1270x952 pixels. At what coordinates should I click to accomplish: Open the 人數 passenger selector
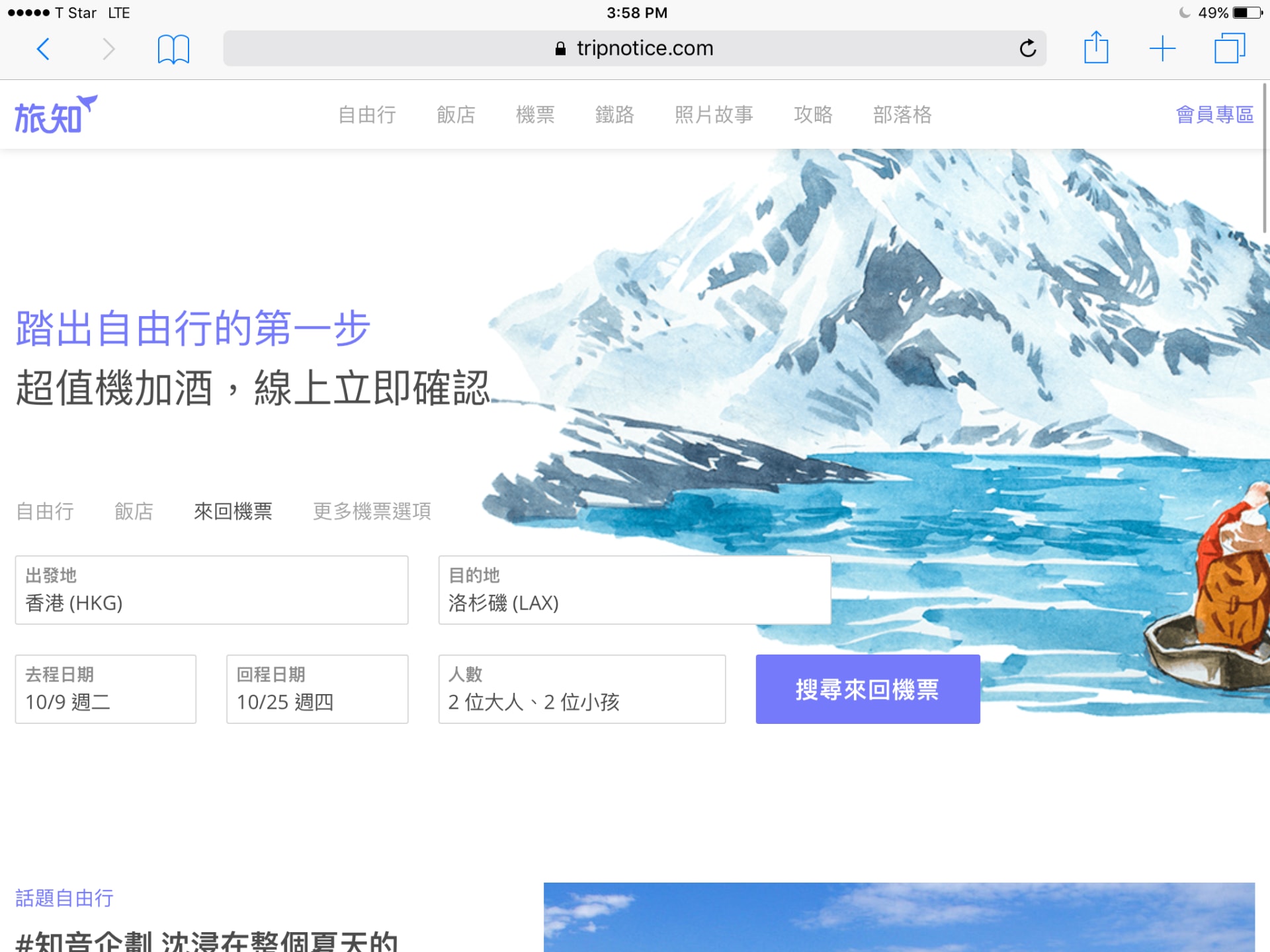click(x=582, y=689)
